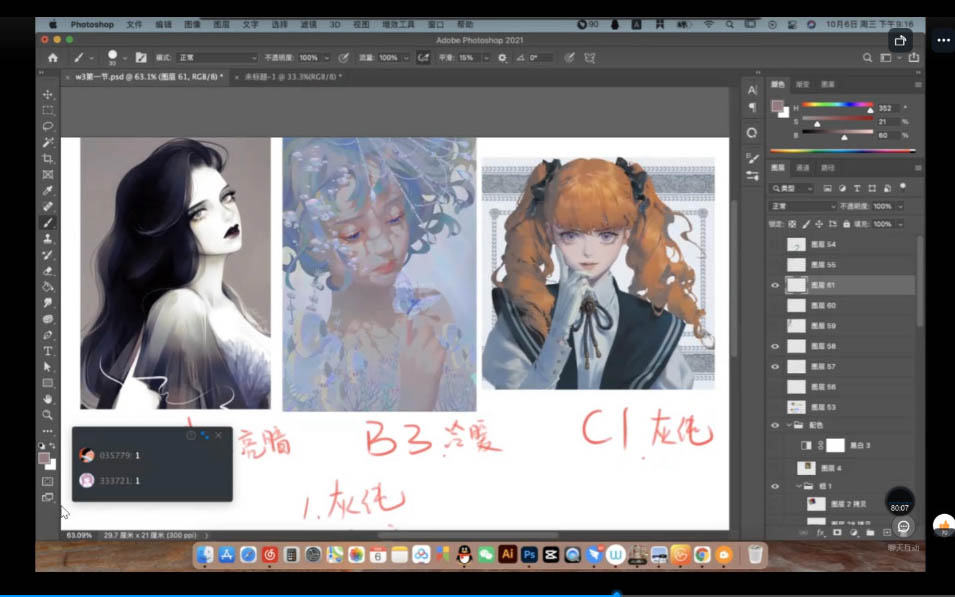955x597 pixels.
Task: Select the Crop tool
Action: pyautogui.click(x=48, y=158)
